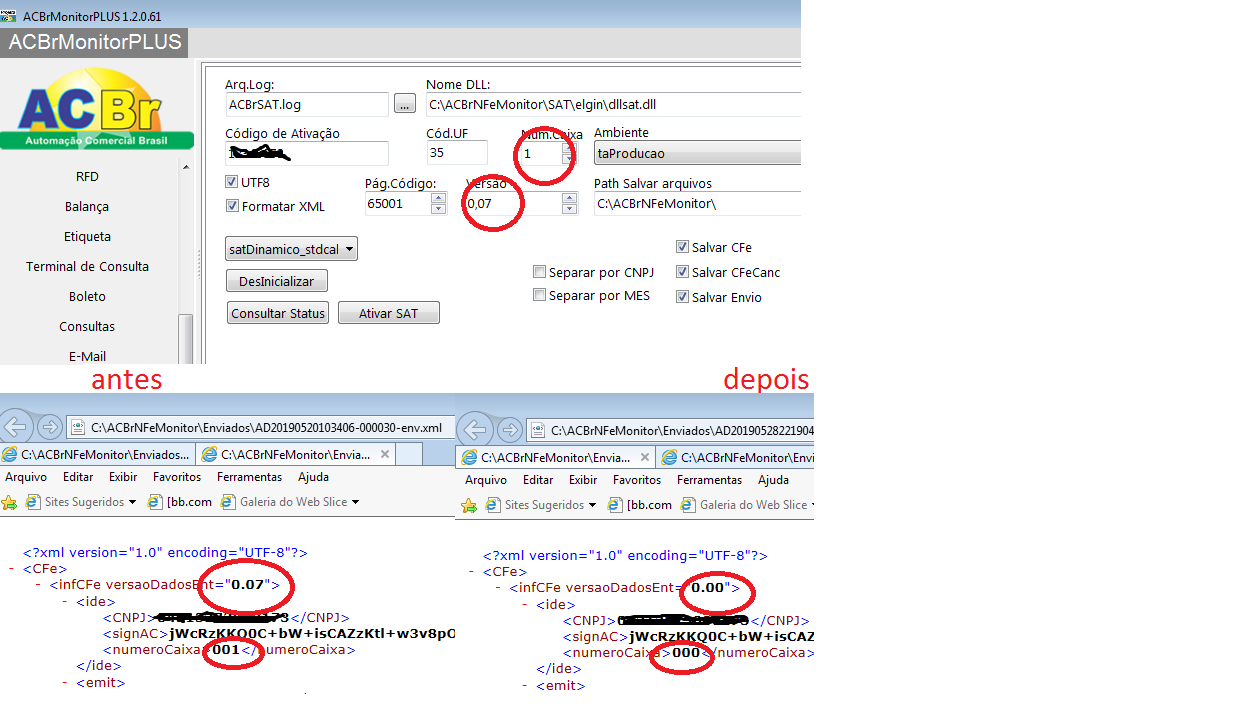Open Favoritos menu in left 'antes' browser

[x=177, y=477]
